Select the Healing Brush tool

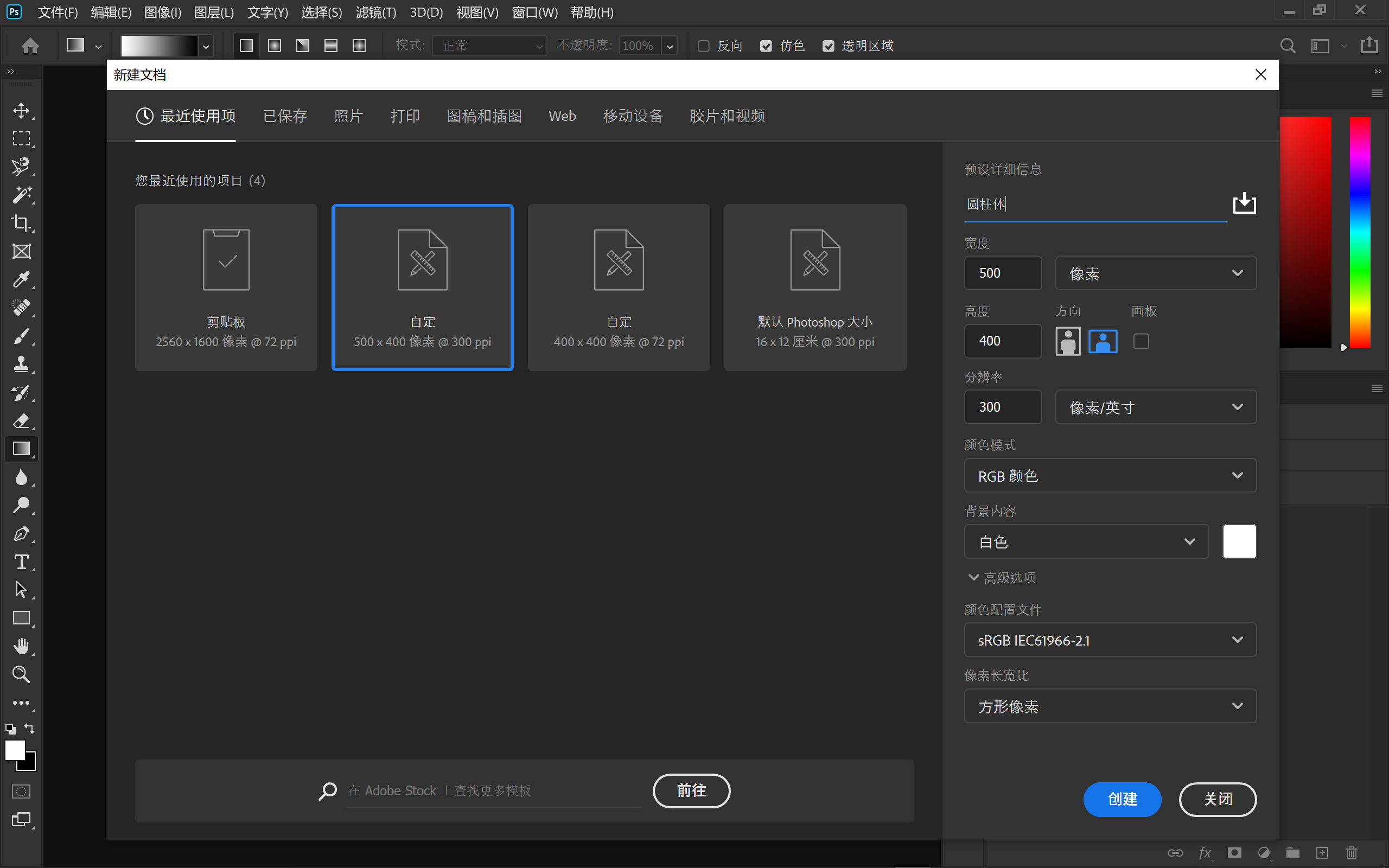pos(21,308)
